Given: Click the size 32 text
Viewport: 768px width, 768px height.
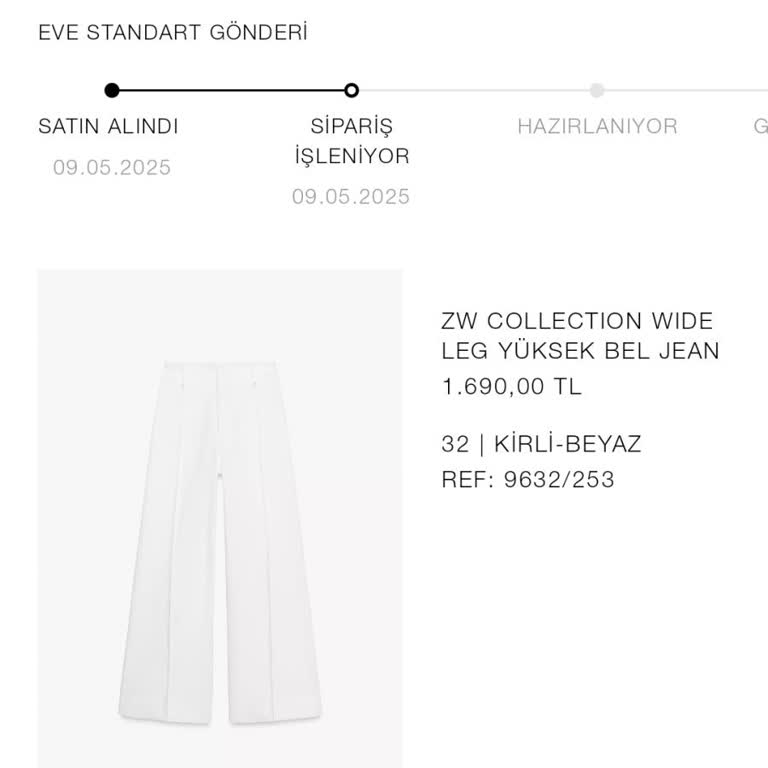Looking at the screenshot, I should point(454,444).
